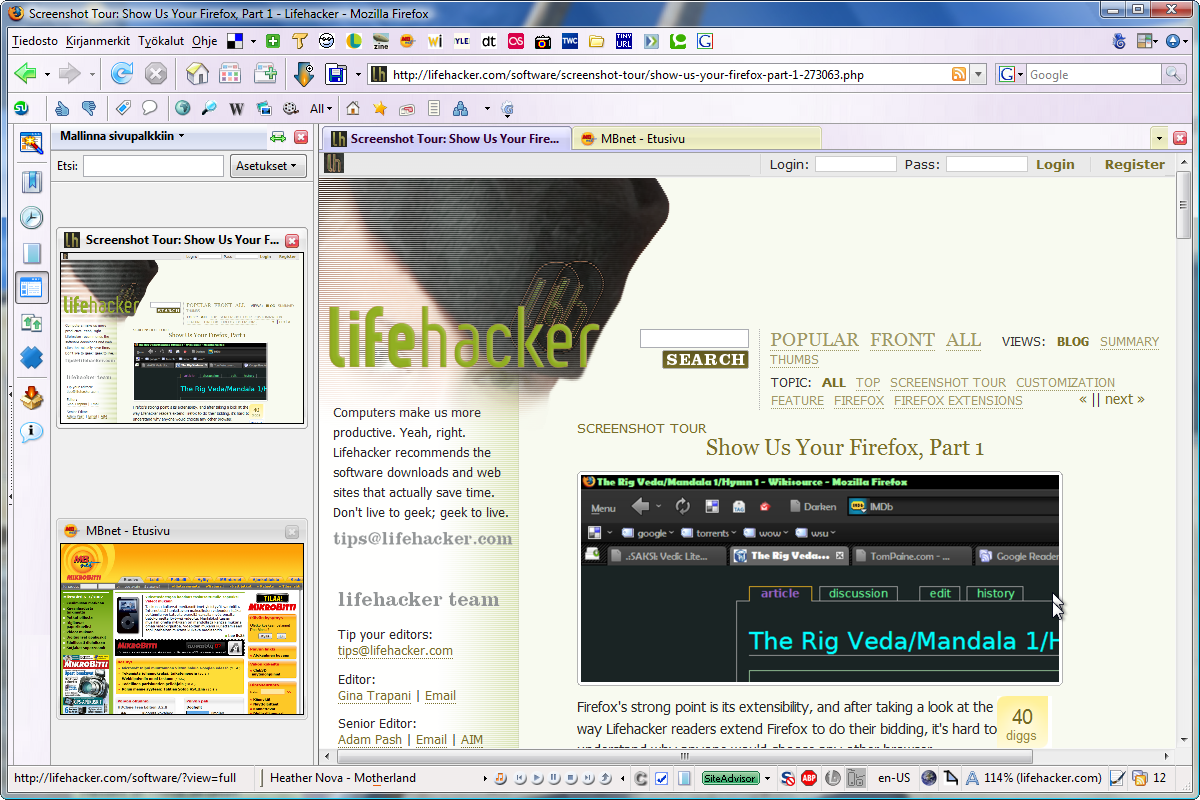The width and height of the screenshot is (1200, 800).
Task: Click the Stop loading icon
Action: (155, 74)
